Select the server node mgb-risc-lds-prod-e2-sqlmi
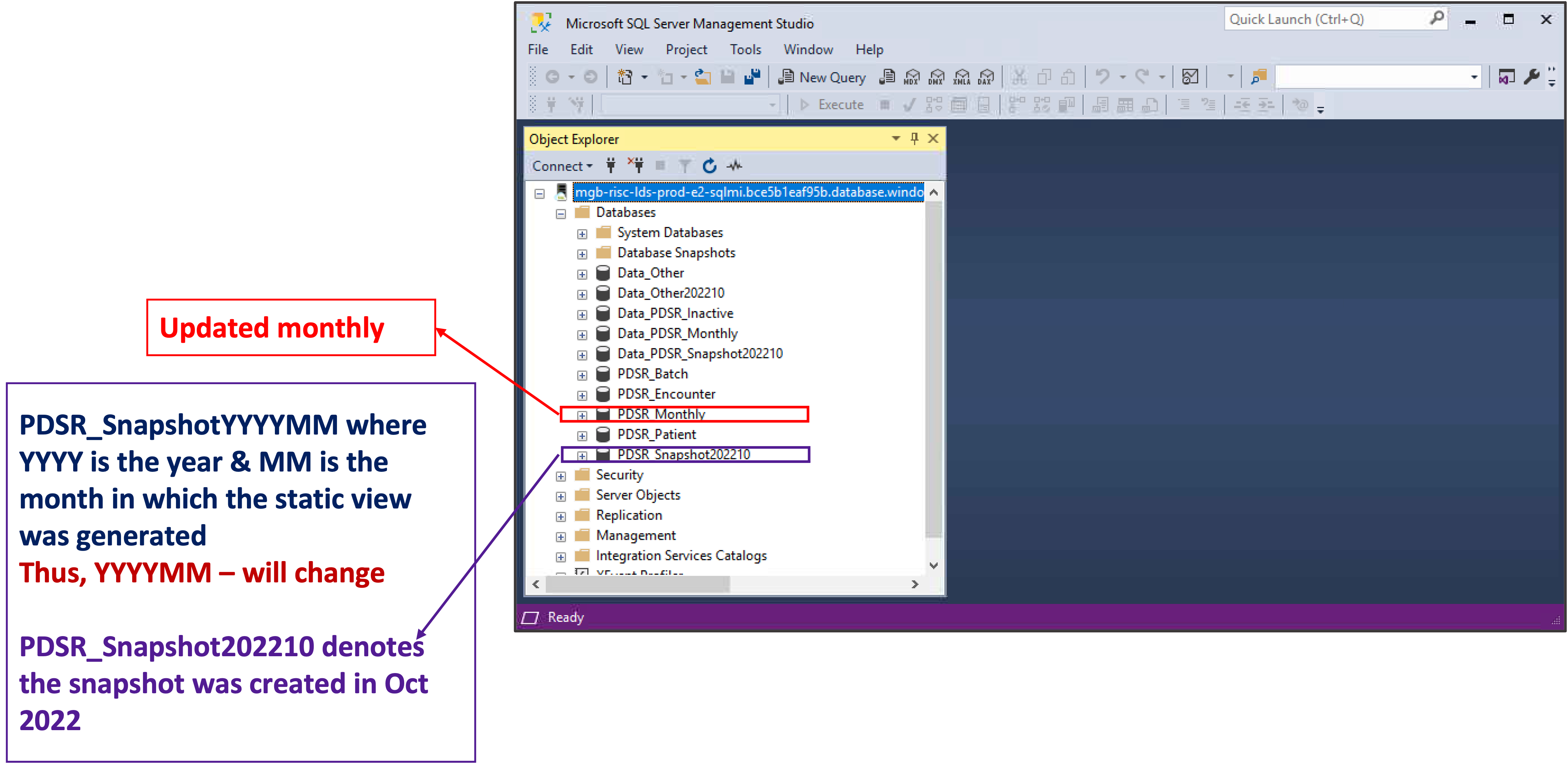Screen dimensions: 1568x763 [748, 192]
